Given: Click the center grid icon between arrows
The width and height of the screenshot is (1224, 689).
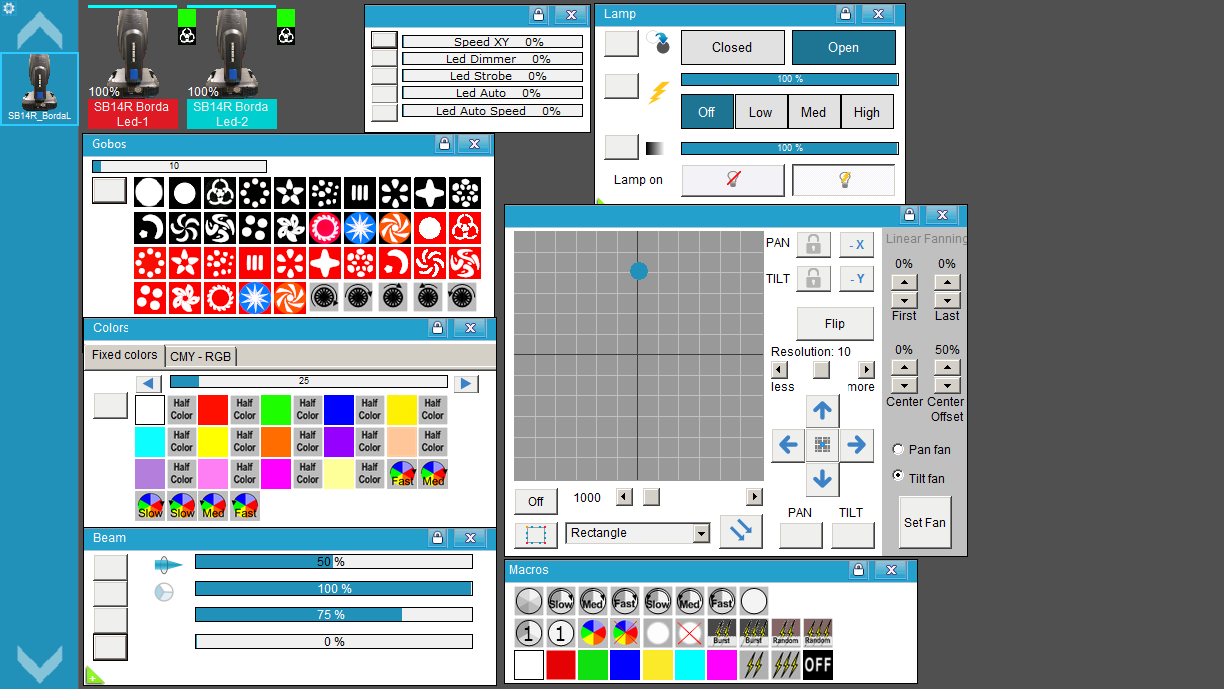Looking at the screenshot, I should [x=822, y=445].
